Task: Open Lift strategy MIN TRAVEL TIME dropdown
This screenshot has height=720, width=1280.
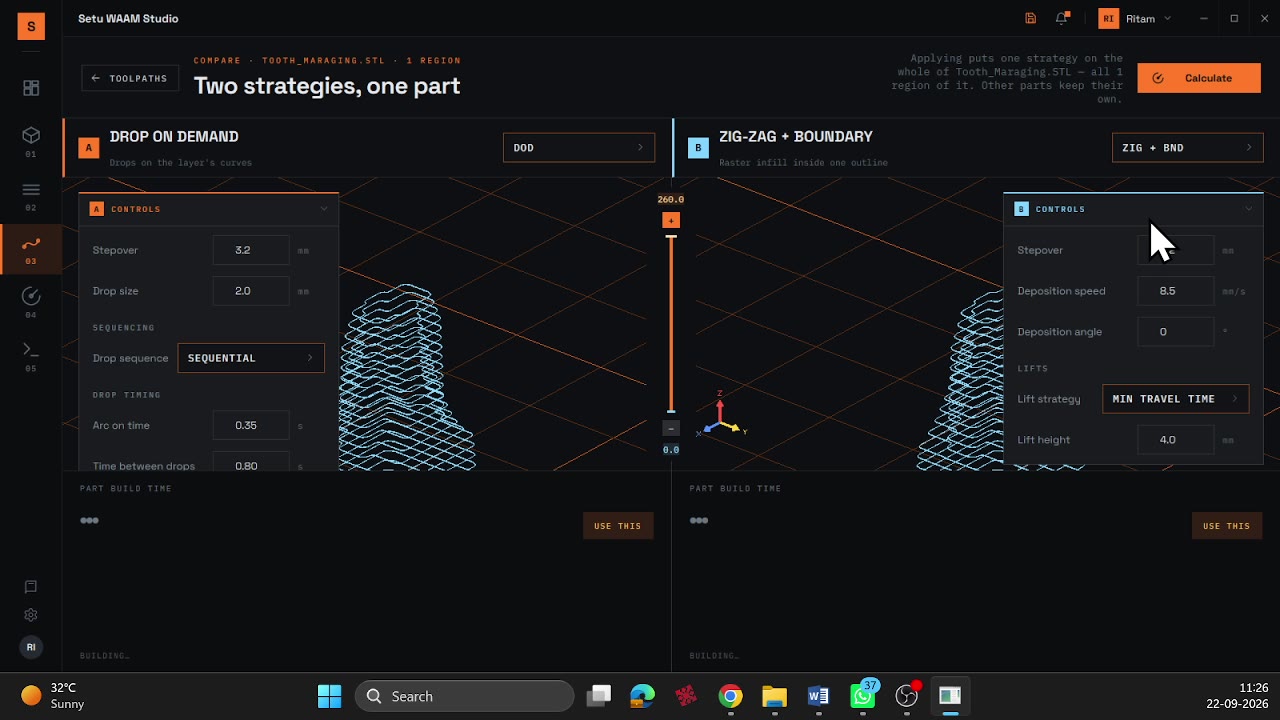Action: (1176, 399)
